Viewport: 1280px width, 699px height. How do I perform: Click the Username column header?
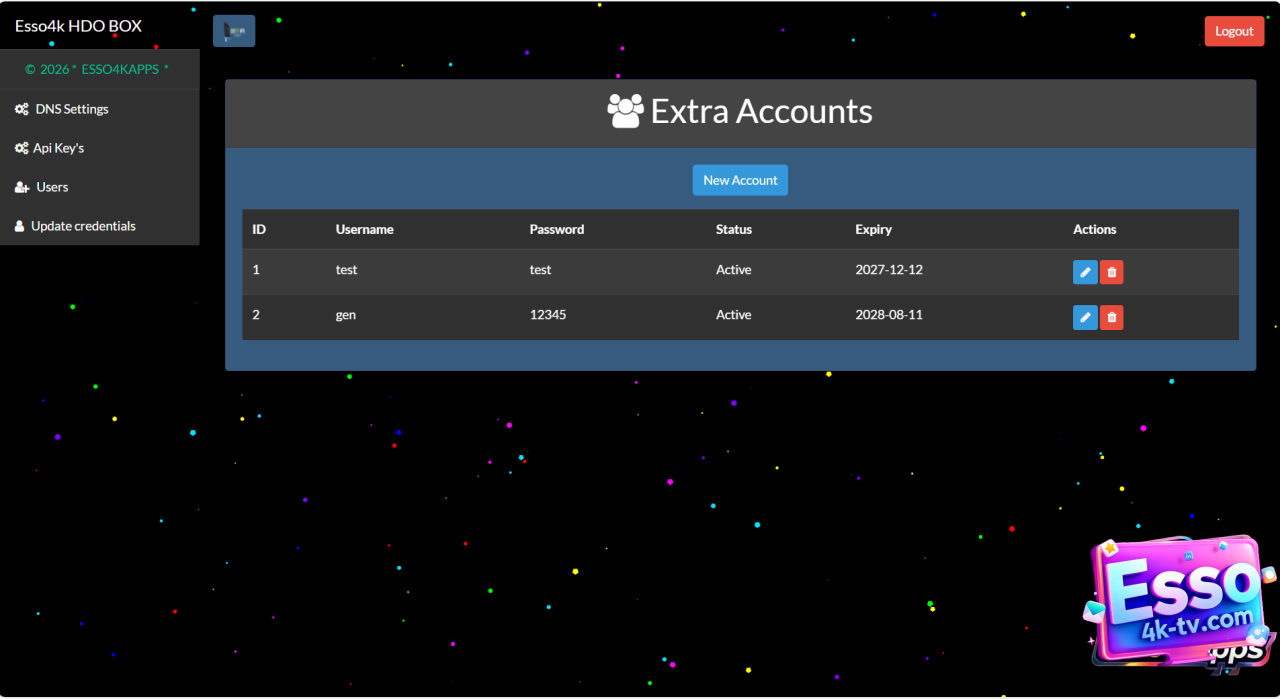(x=364, y=229)
